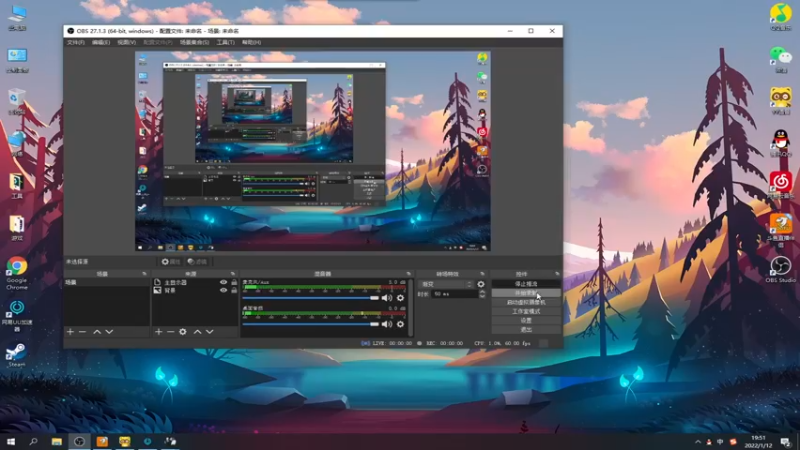Open the 工具(T) menu
The height and width of the screenshot is (450, 800).
point(226,42)
